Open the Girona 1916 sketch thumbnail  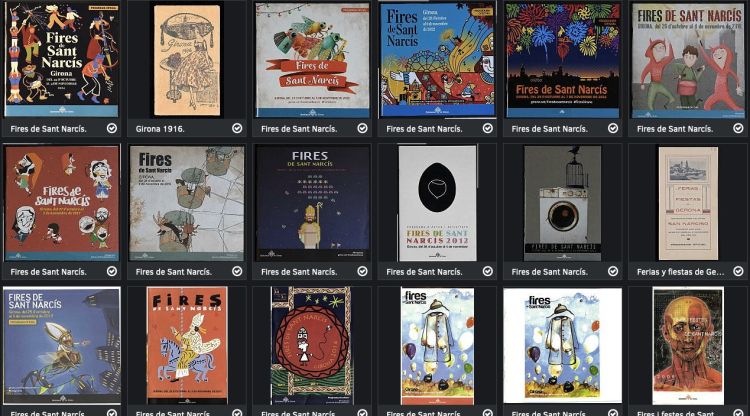click(187, 60)
